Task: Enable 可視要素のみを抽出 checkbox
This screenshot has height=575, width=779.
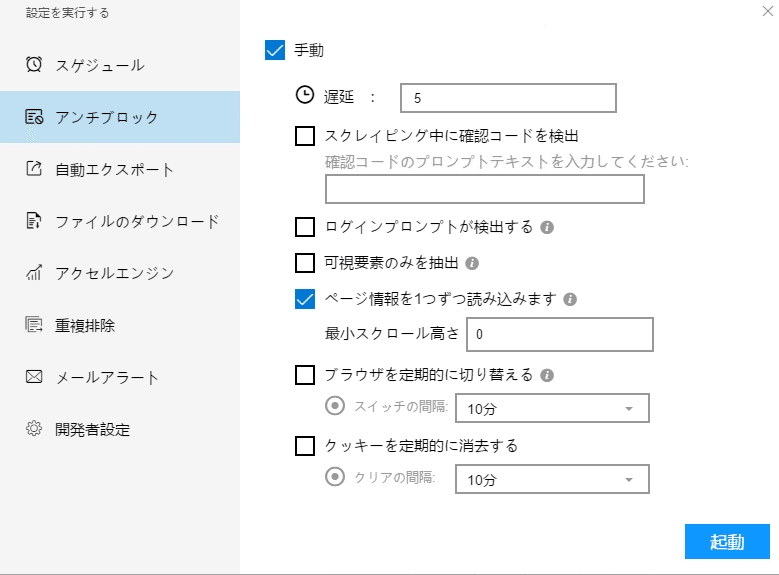Action: point(306,263)
